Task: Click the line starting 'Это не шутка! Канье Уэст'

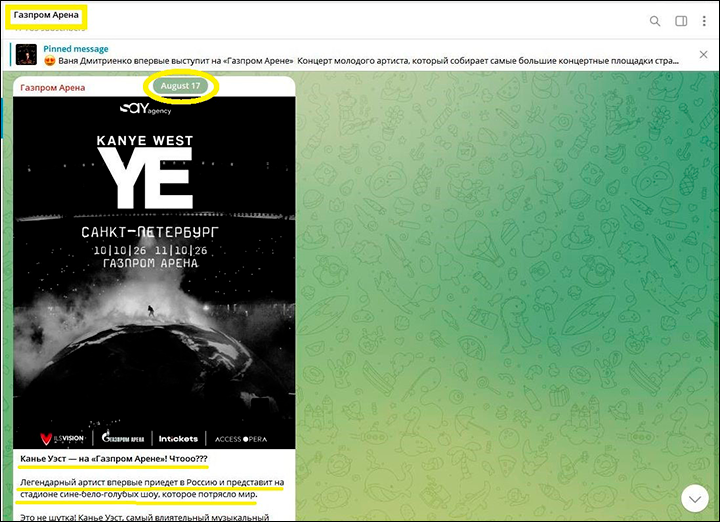Action: coord(144,517)
